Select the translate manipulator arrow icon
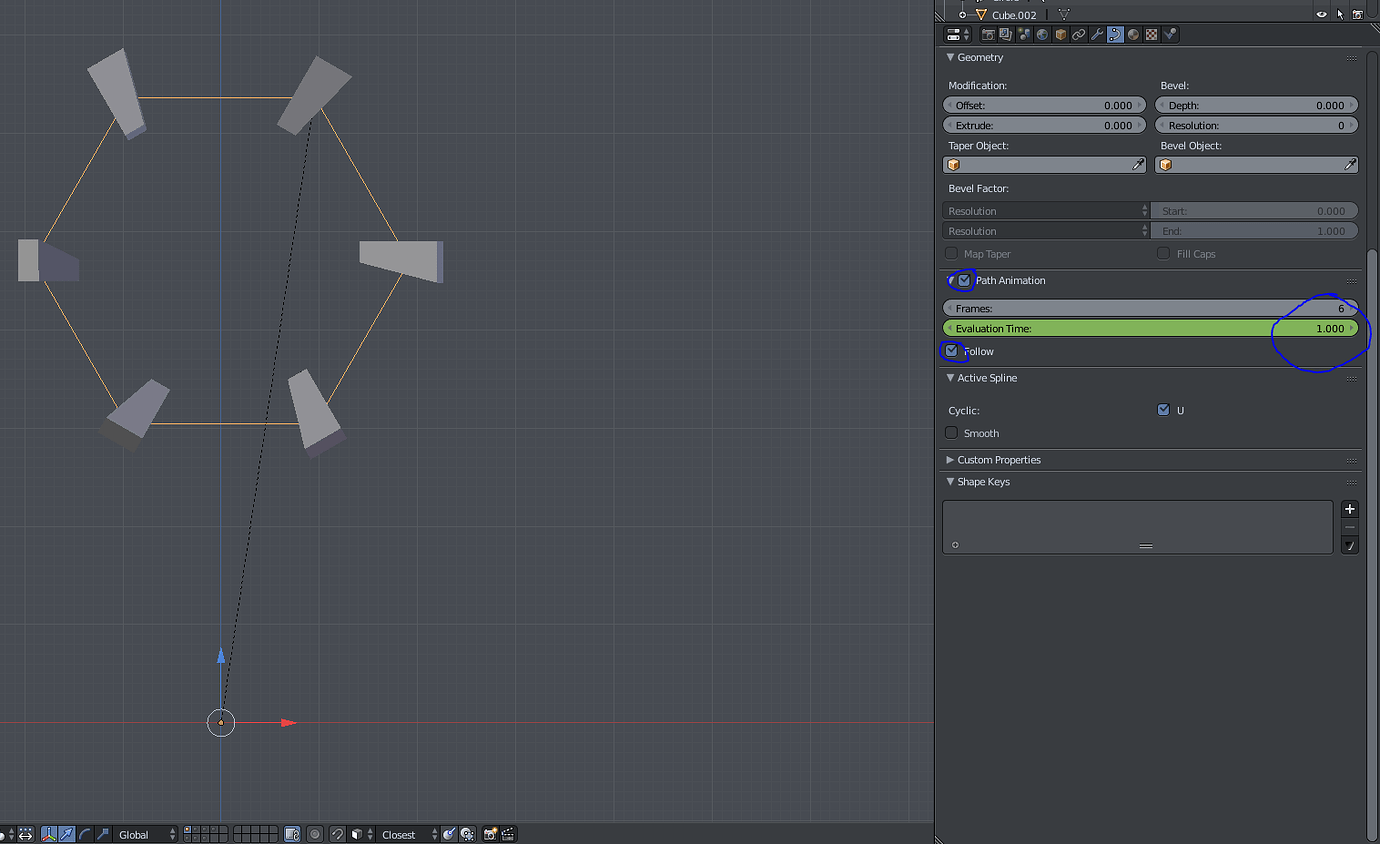Screen dimensions: 1380x844 click(x=67, y=834)
